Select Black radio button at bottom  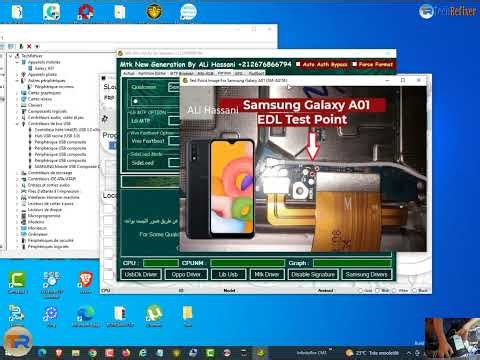tap(414, 290)
